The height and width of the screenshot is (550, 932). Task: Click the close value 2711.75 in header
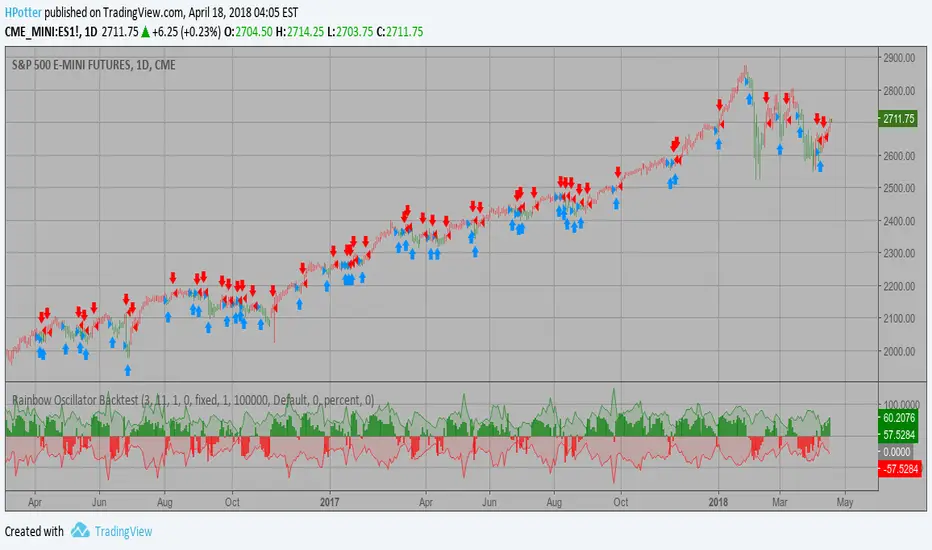[x=405, y=32]
